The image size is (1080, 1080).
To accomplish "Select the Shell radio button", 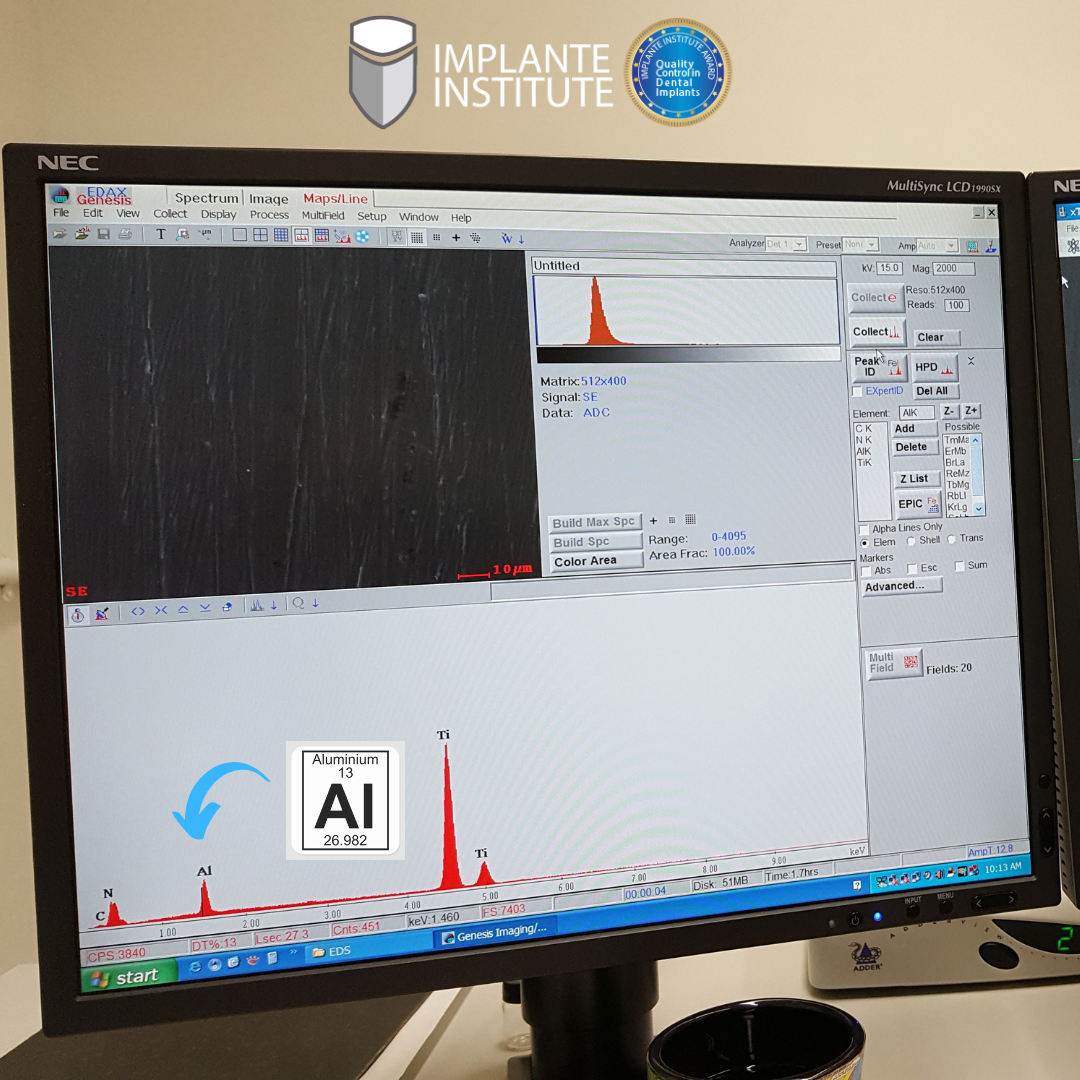I will tap(911, 541).
